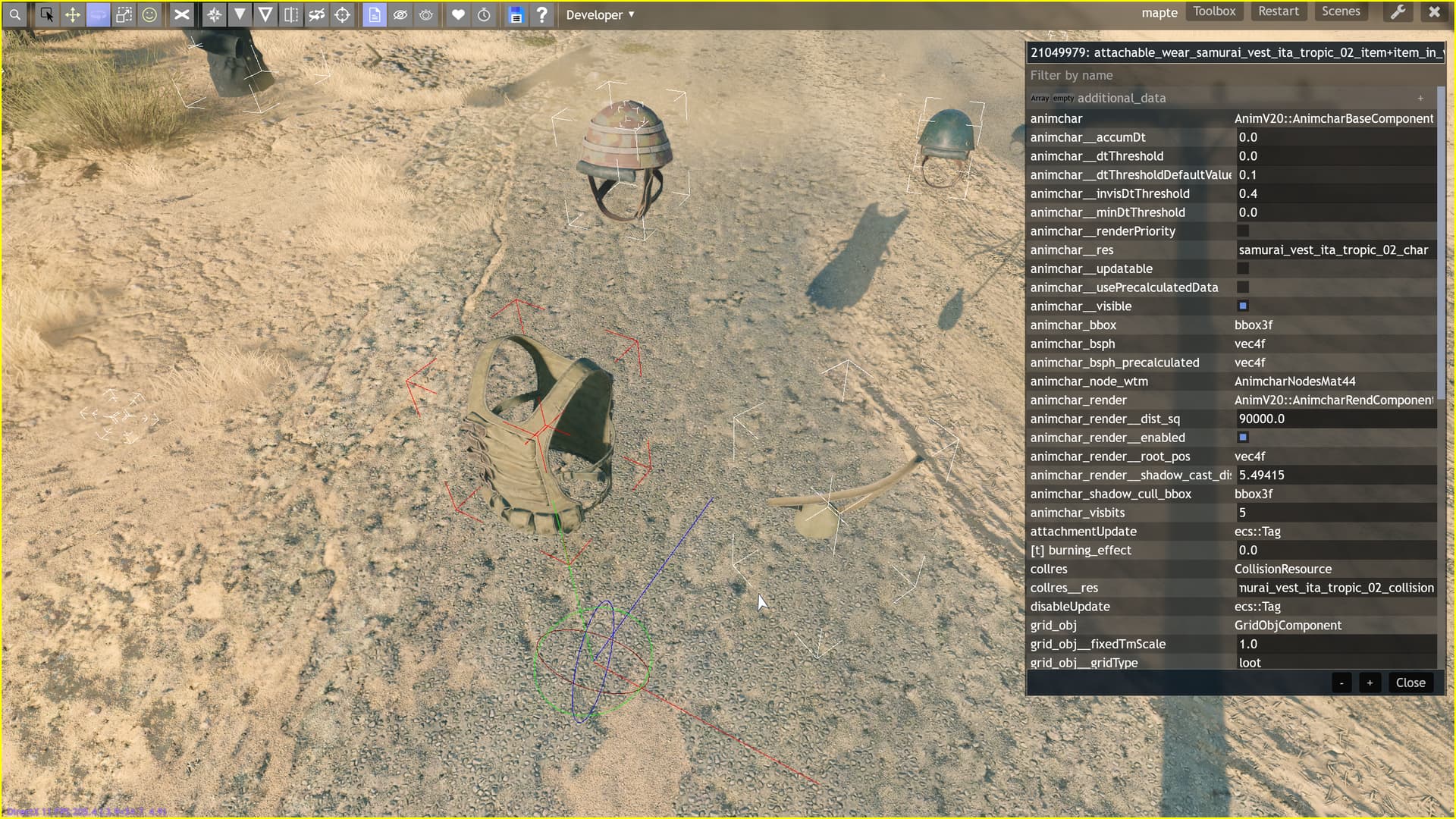Click the Restart button

click(1279, 11)
